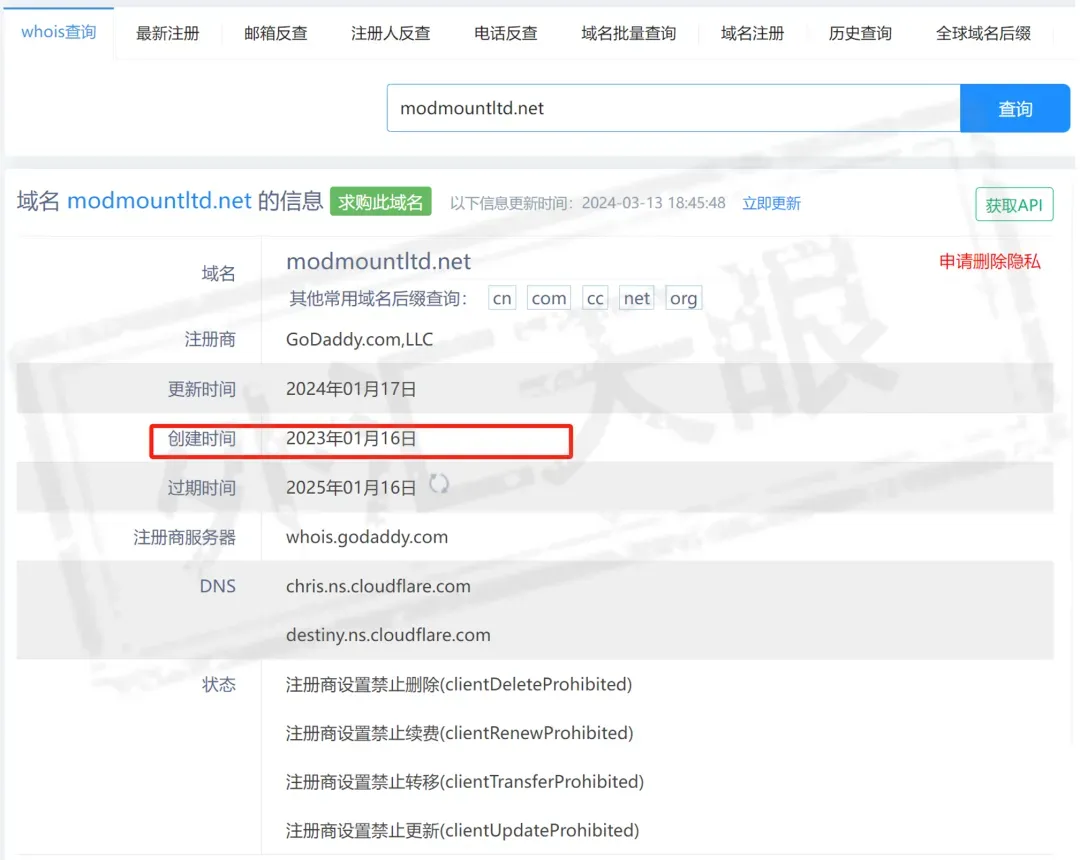
Task: Click the clientTransferProhibited status line
Action: coord(465,782)
